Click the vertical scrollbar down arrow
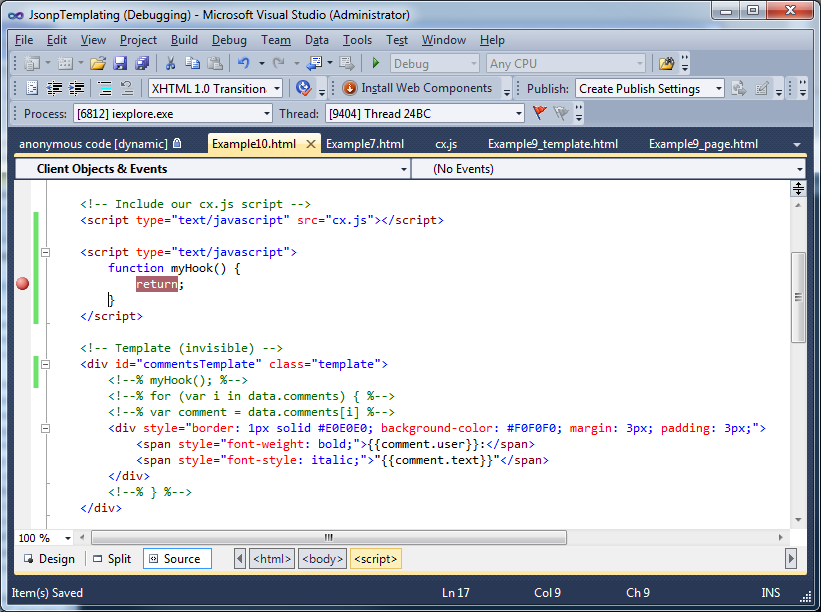This screenshot has height=612, width=821. tap(798, 520)
